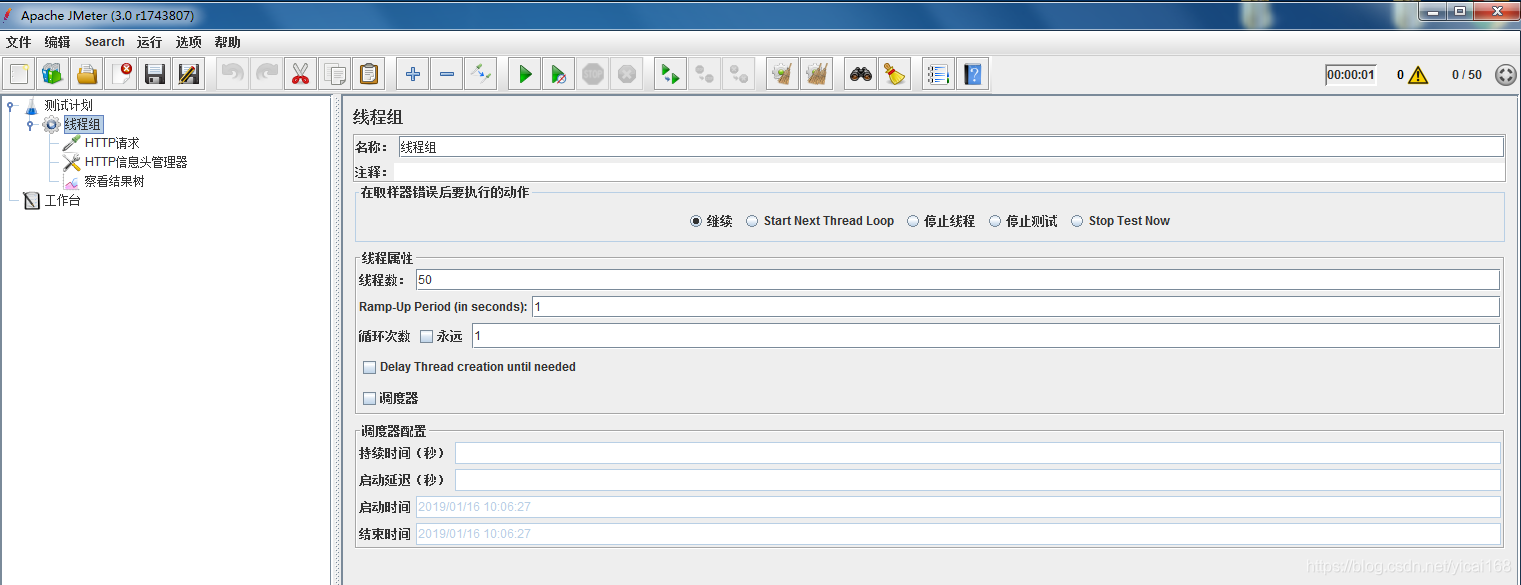Open the 帮助 menu
1521x585 pixels.
point(227,42)
